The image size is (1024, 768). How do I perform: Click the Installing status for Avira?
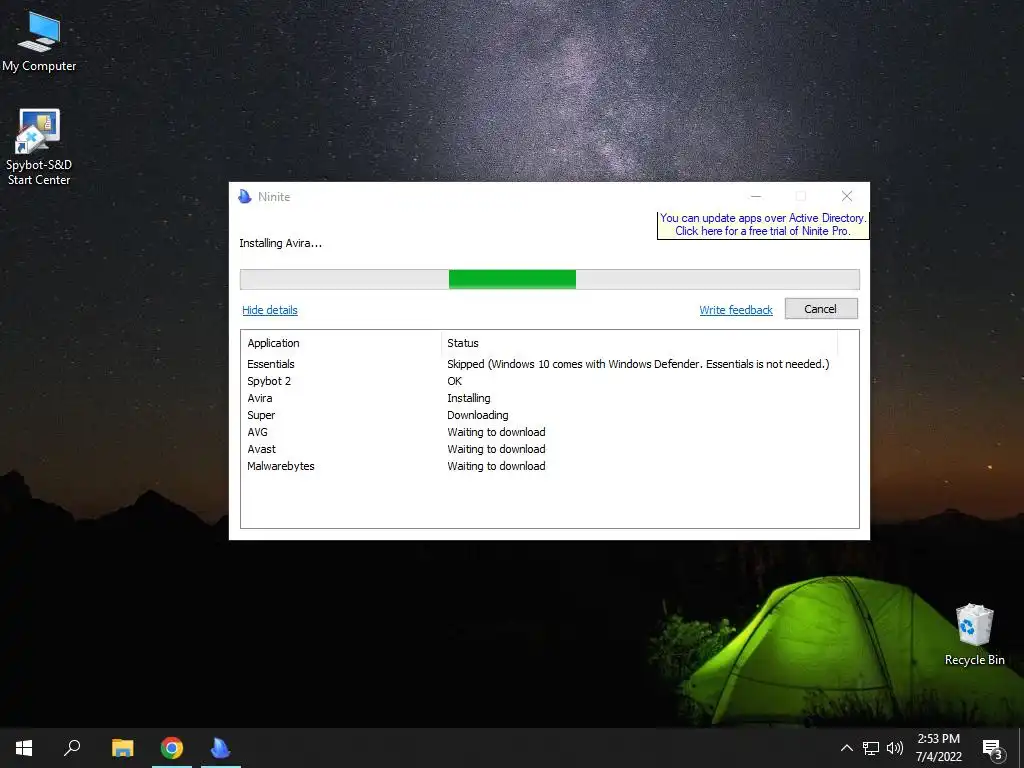[469, 398]
